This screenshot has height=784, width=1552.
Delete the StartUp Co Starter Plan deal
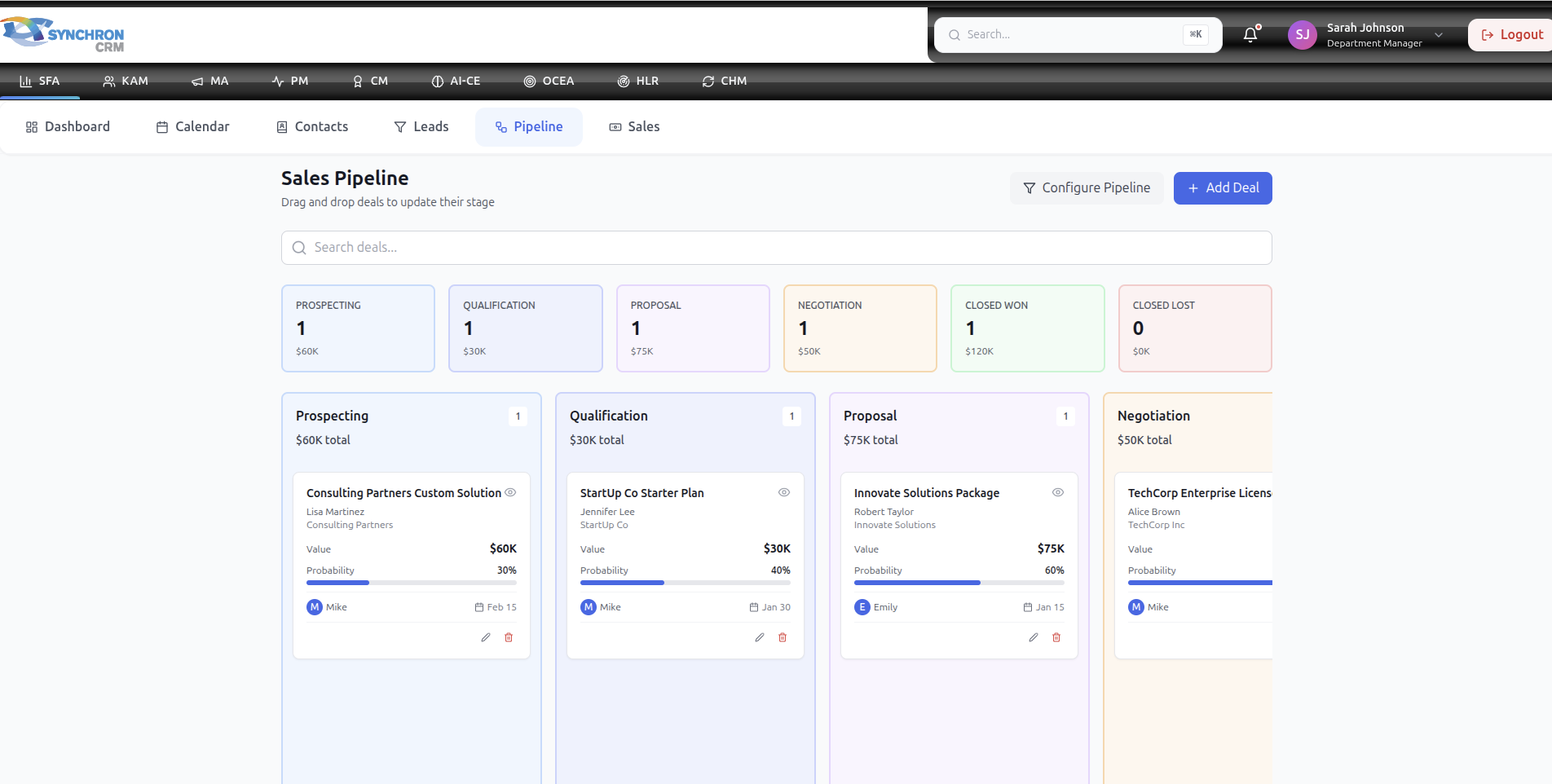point(783,637)
